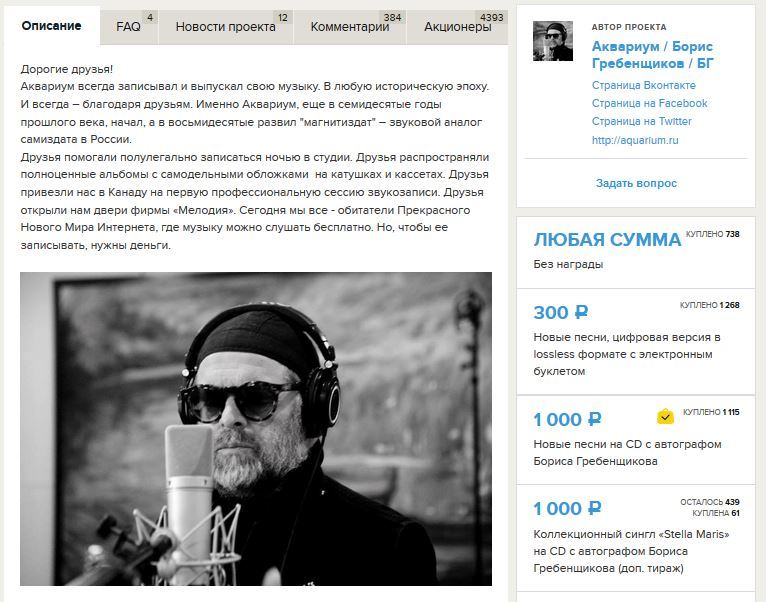Open the Новости проекта tab
The image size is (766, 602).
click(x=225, y=26)
